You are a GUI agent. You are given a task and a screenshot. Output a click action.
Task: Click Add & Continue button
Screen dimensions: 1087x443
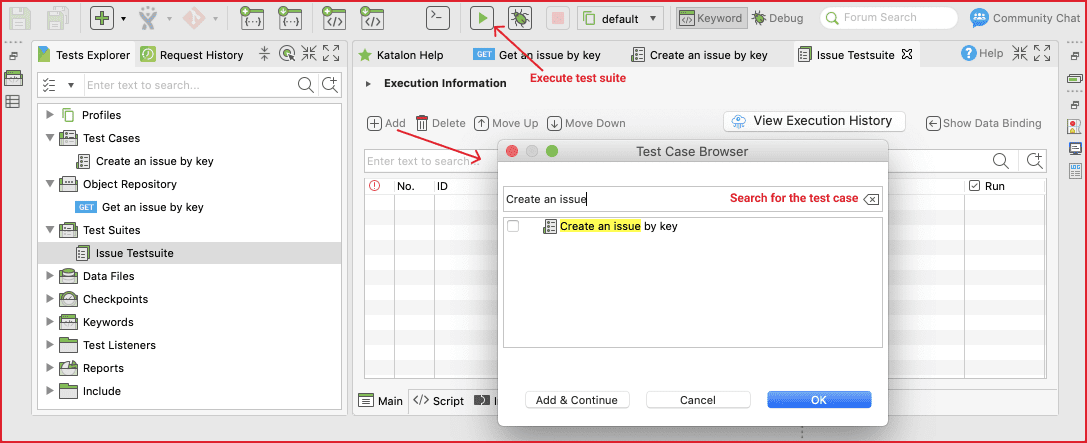coord(577,400)
